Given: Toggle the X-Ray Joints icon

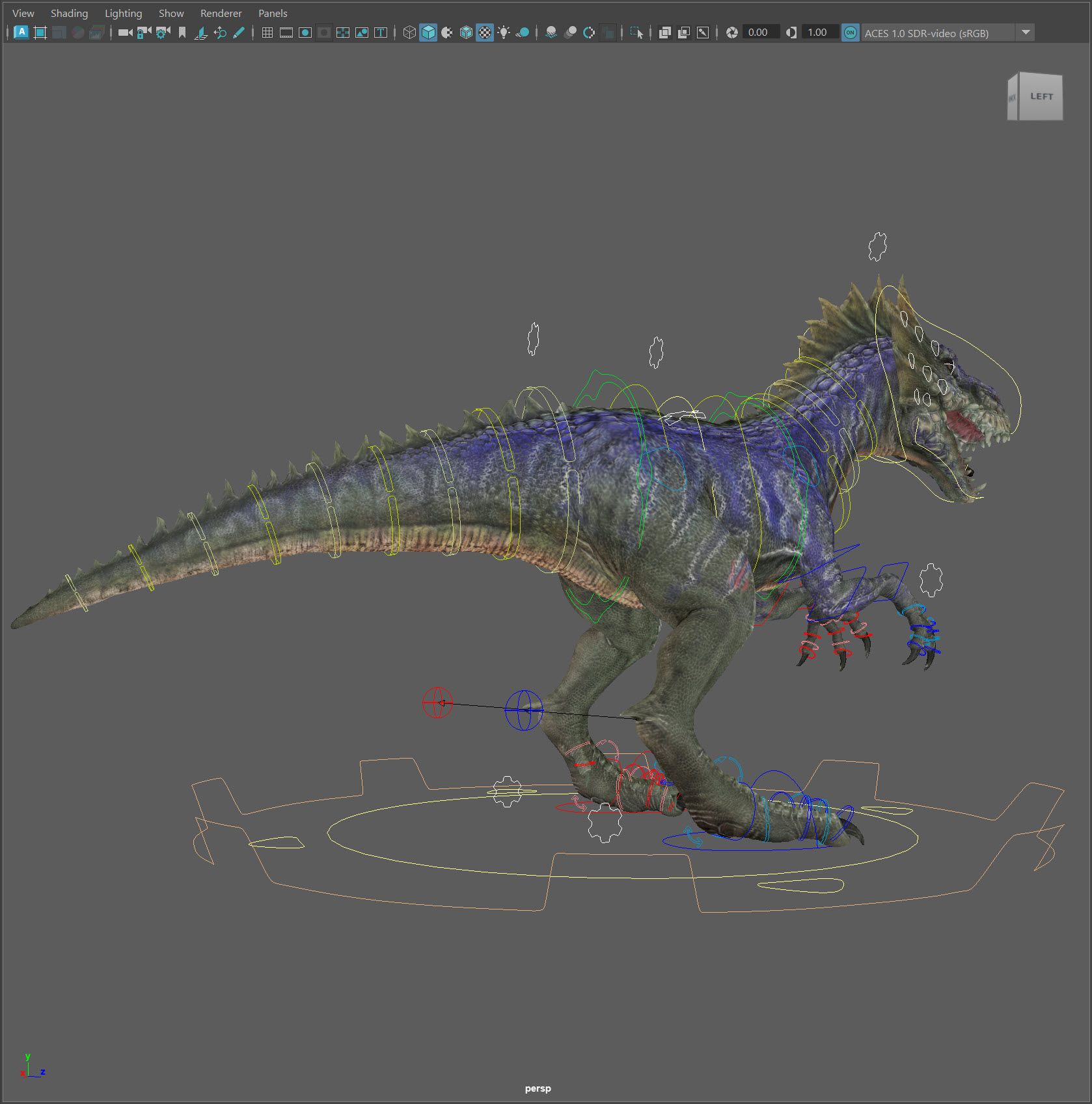Looking at the screenshot, I should point(703,32).
